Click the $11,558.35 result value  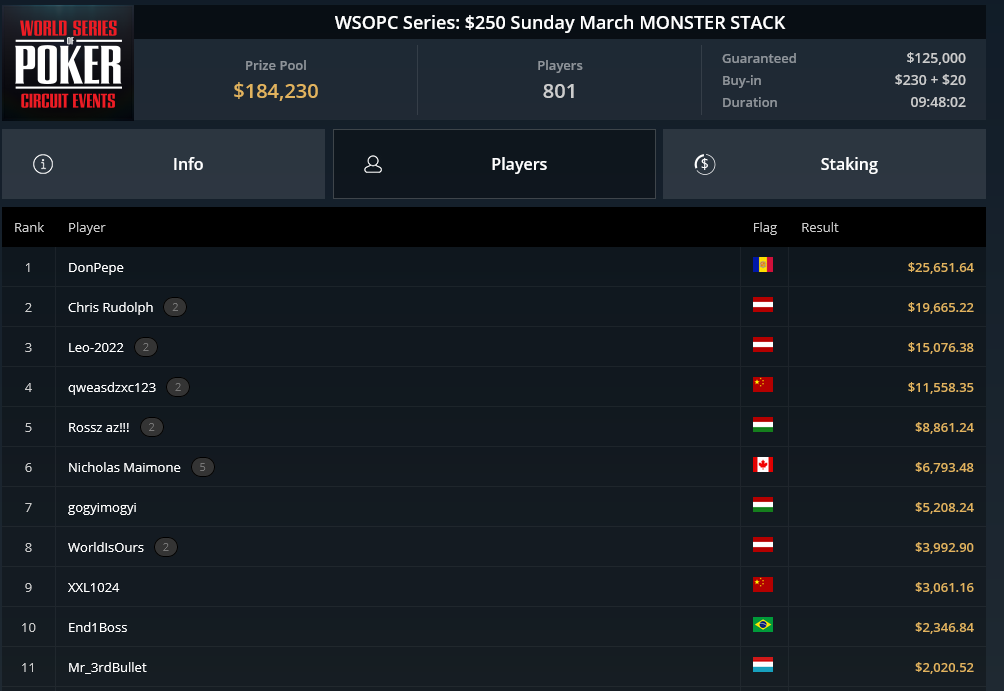[940, 387]
